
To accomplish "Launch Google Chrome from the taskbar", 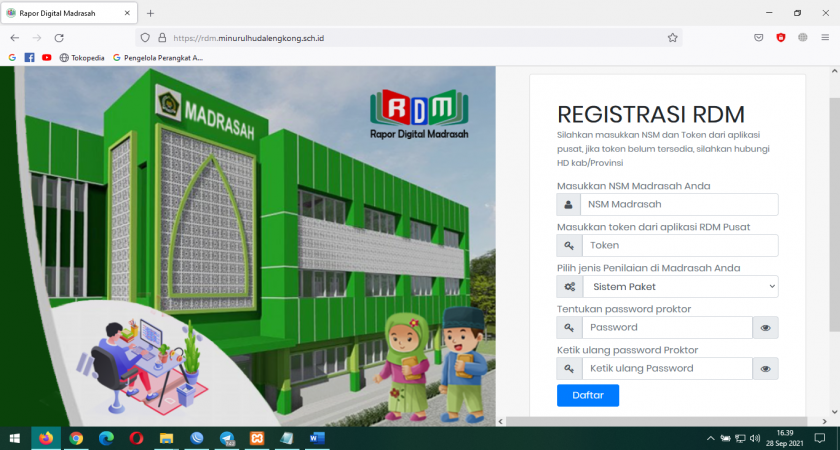I will pyautogui.click(x=76, y=438).
